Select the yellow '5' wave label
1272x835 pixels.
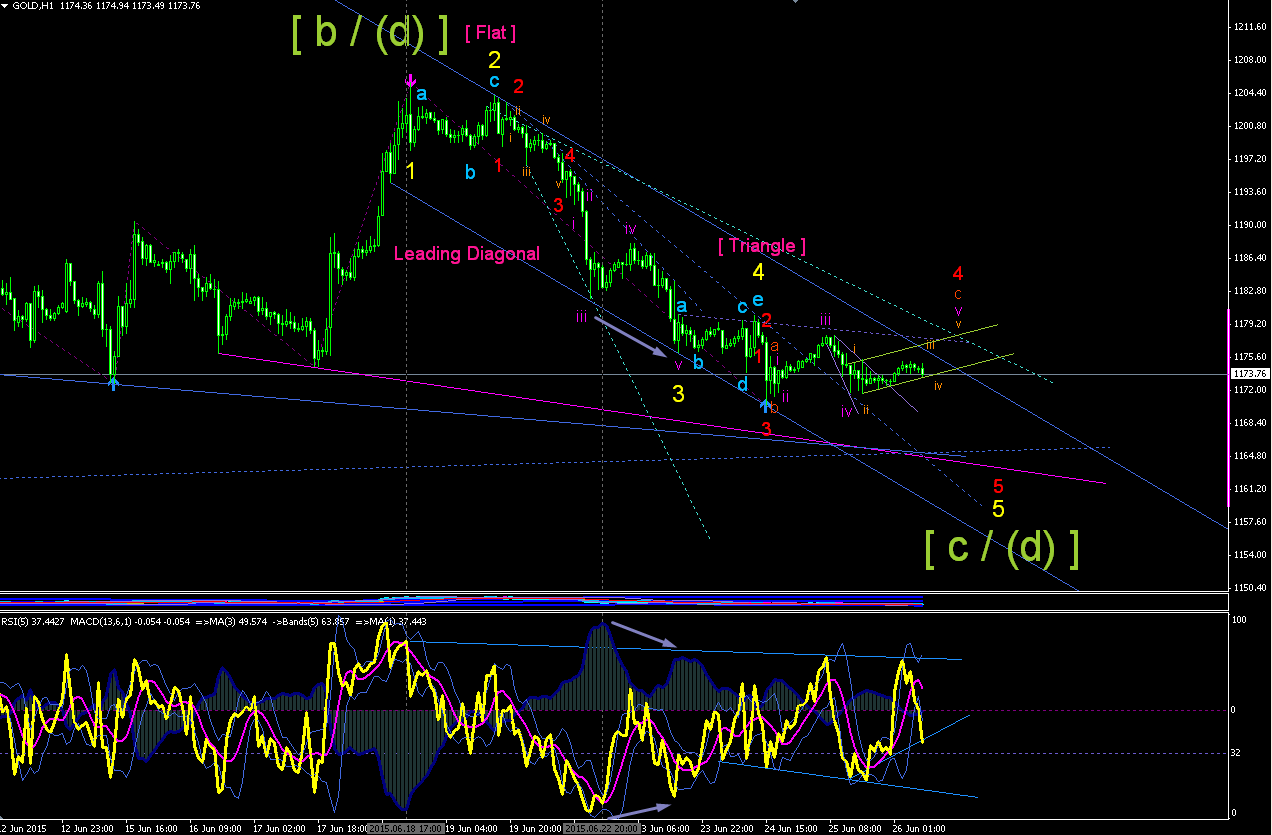[998, 508]
